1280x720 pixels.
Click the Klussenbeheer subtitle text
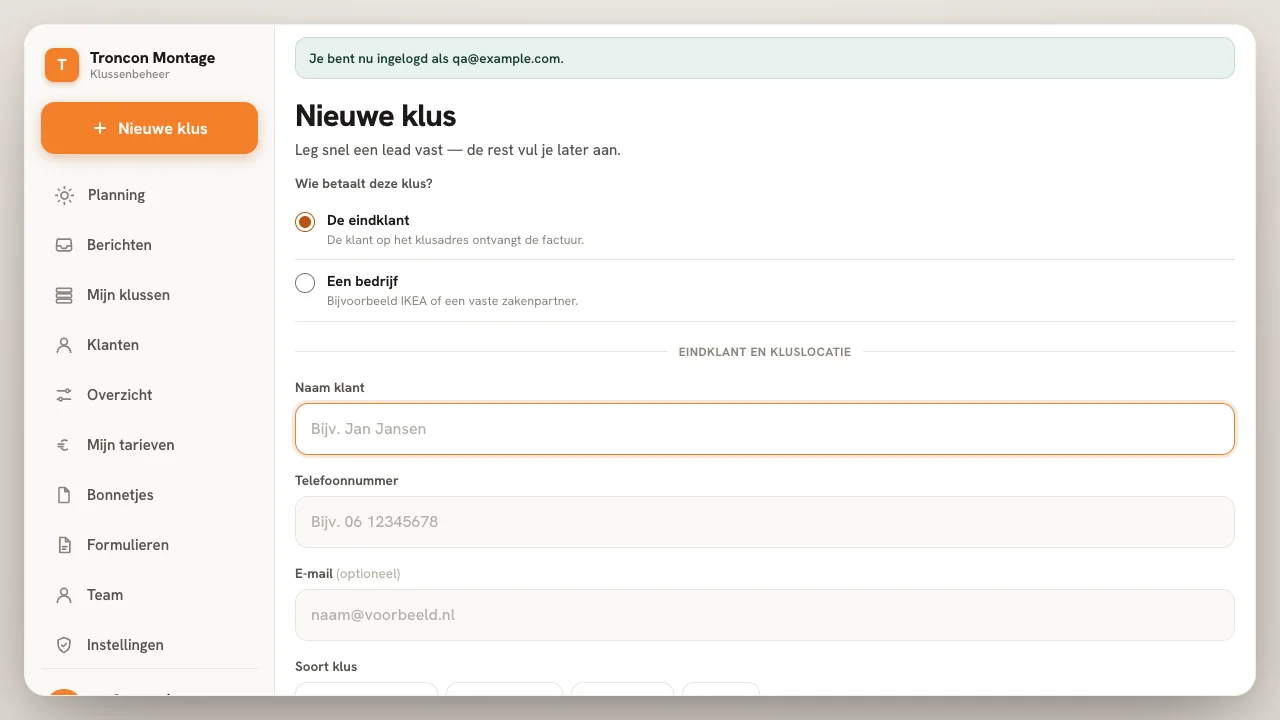coord(130,75)
